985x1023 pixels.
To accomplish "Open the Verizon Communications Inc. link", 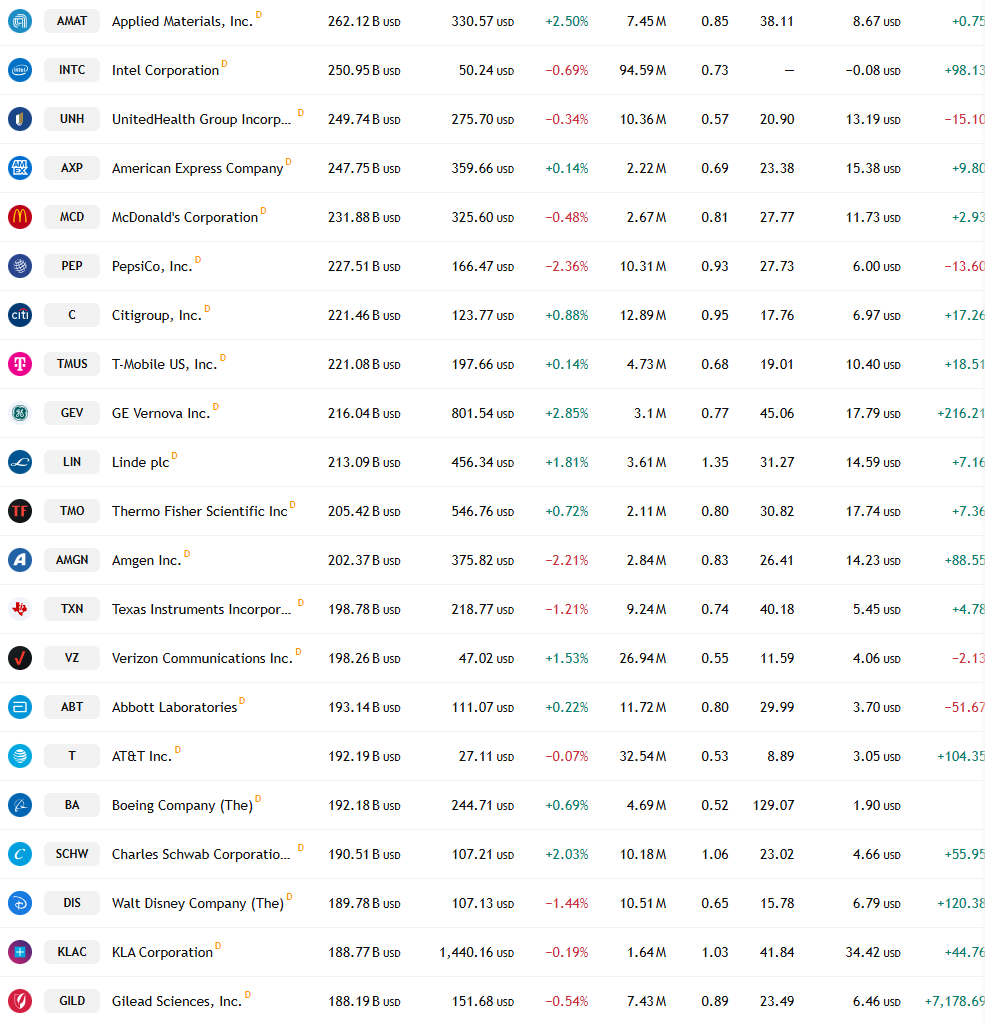I will 202,658.
